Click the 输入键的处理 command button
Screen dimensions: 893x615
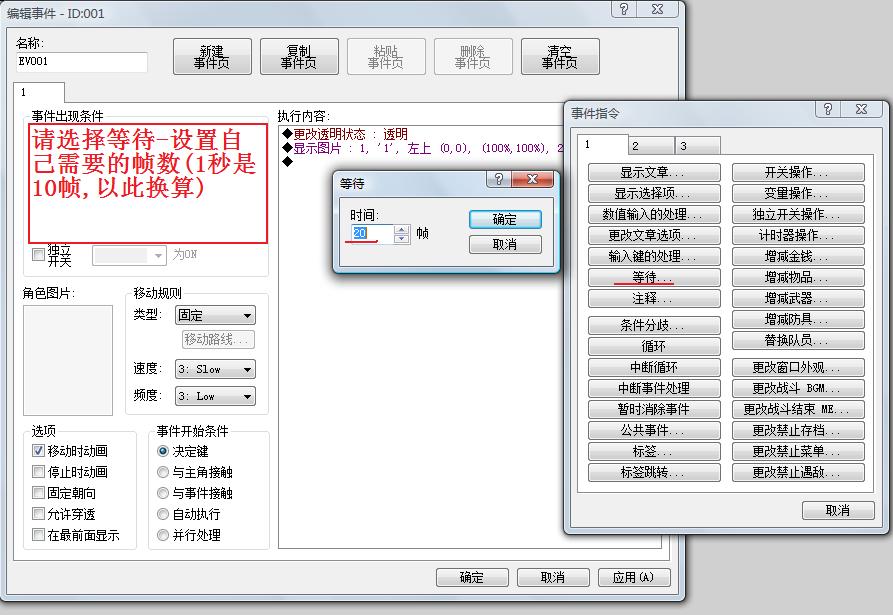(x=654, y=257)
